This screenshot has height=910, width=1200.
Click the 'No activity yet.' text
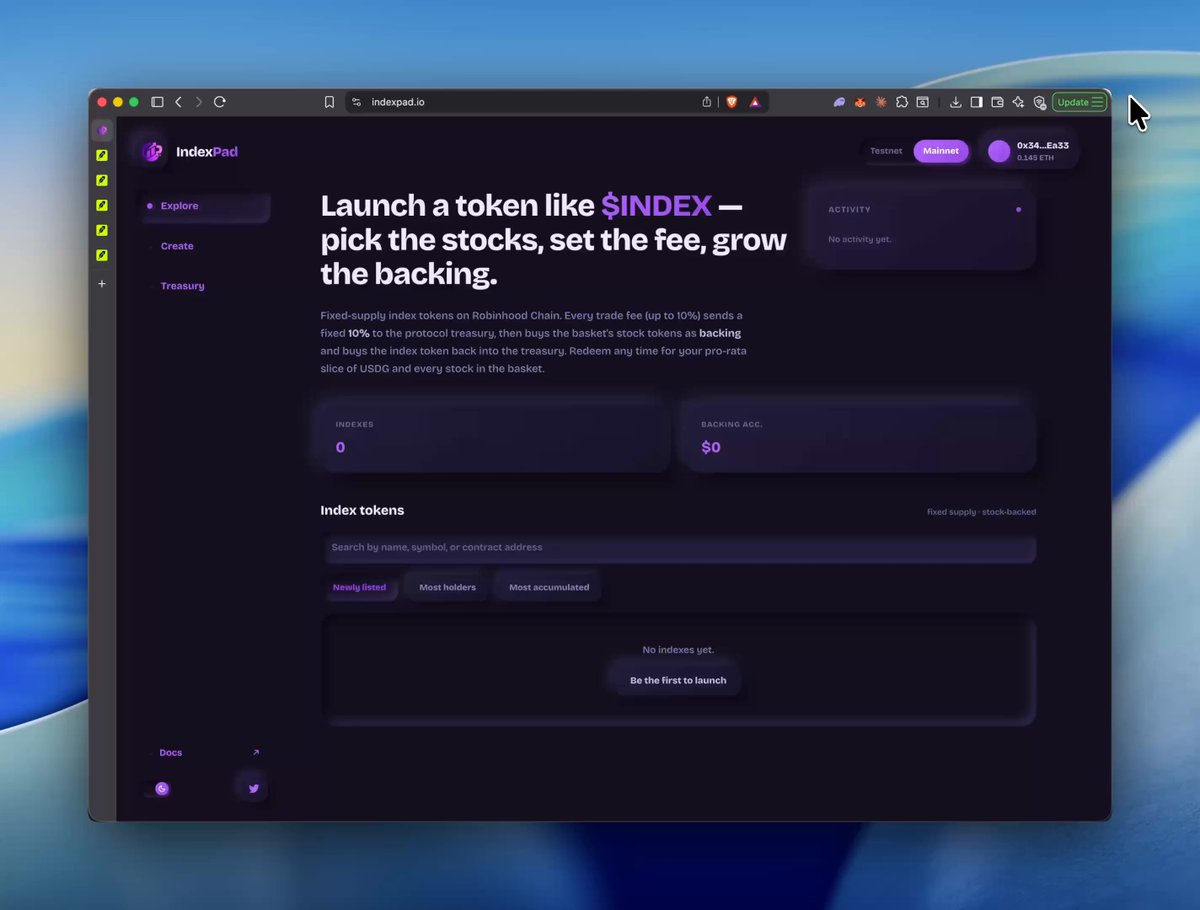click(x=860, y=240)
